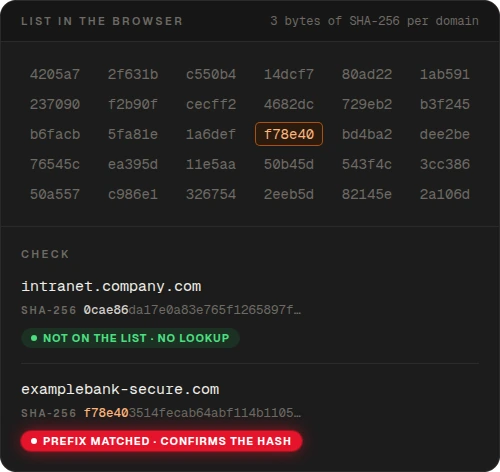Screen dimensions: 500x472
Task: Click hash prefix b3f245
Action: (445, 104)
